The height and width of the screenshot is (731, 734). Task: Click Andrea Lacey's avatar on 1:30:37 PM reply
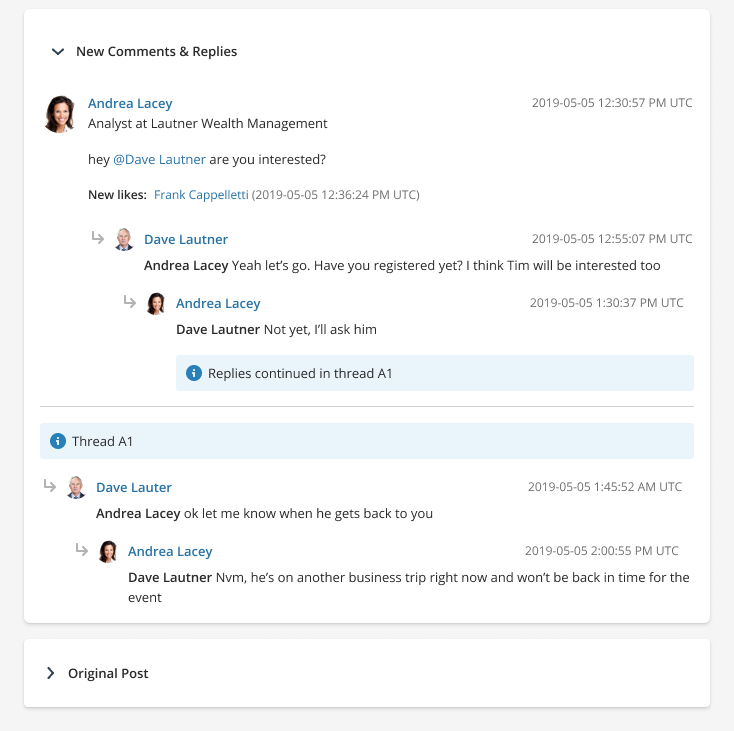[156, 303]
